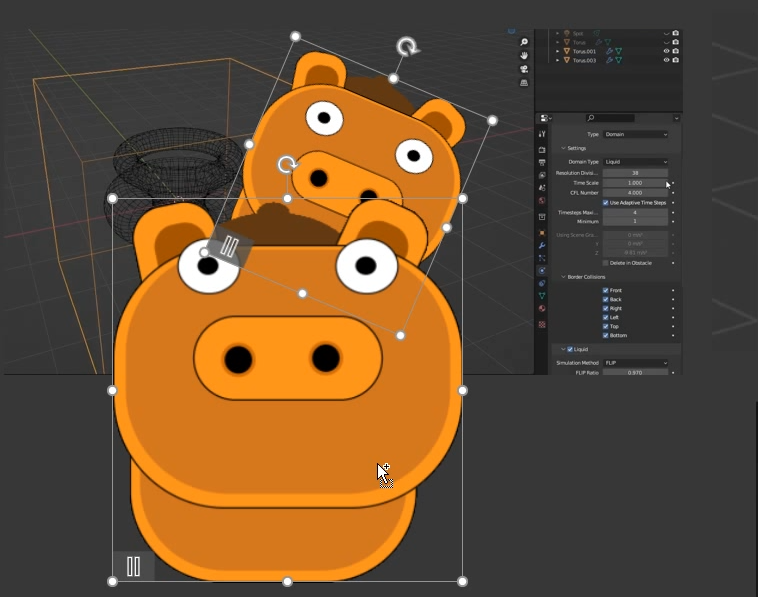Open the Material properties tab
Viewport: 758px width, 597px height.
click(542, 308)
